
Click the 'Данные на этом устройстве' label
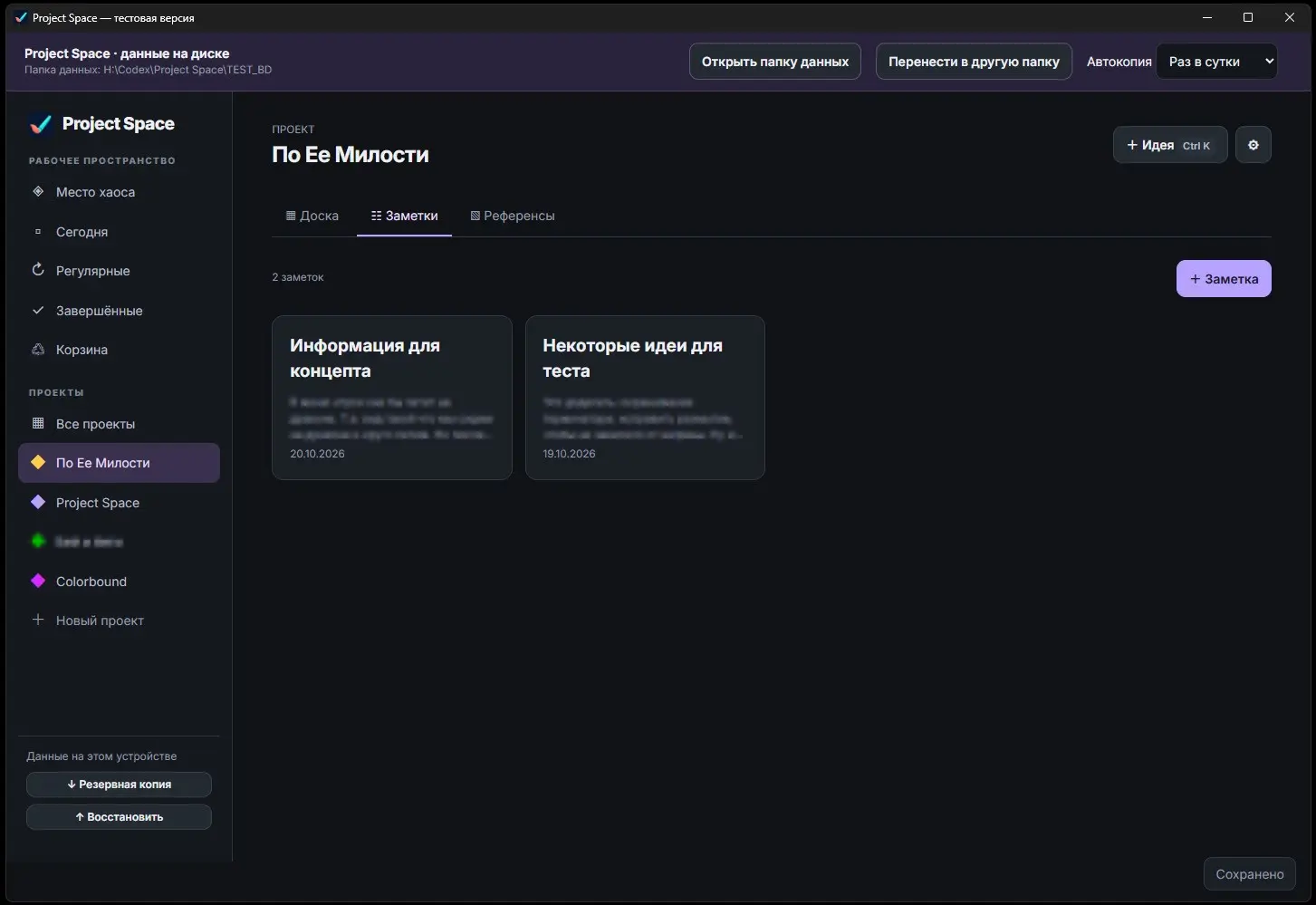click(101, 756)
